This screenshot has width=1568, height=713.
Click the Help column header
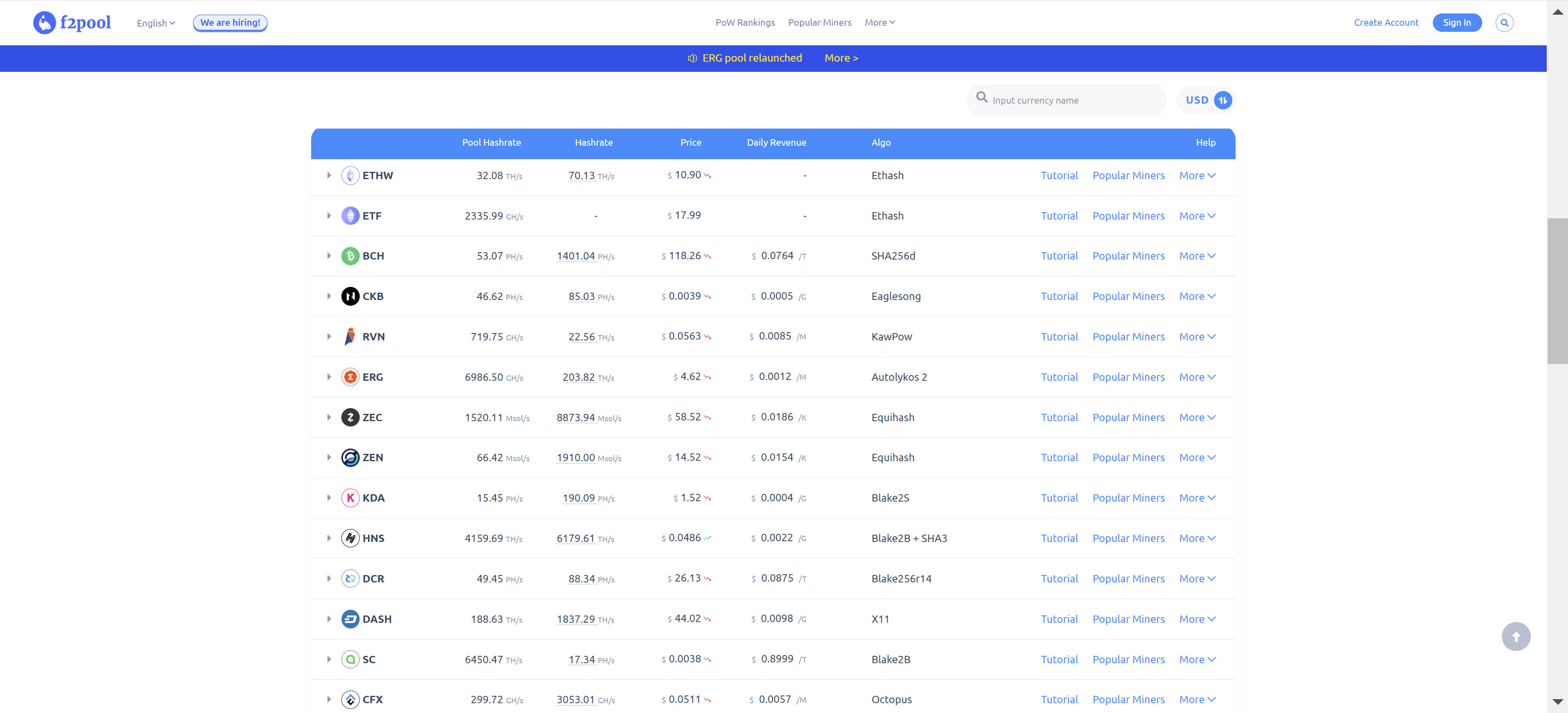1205,142
